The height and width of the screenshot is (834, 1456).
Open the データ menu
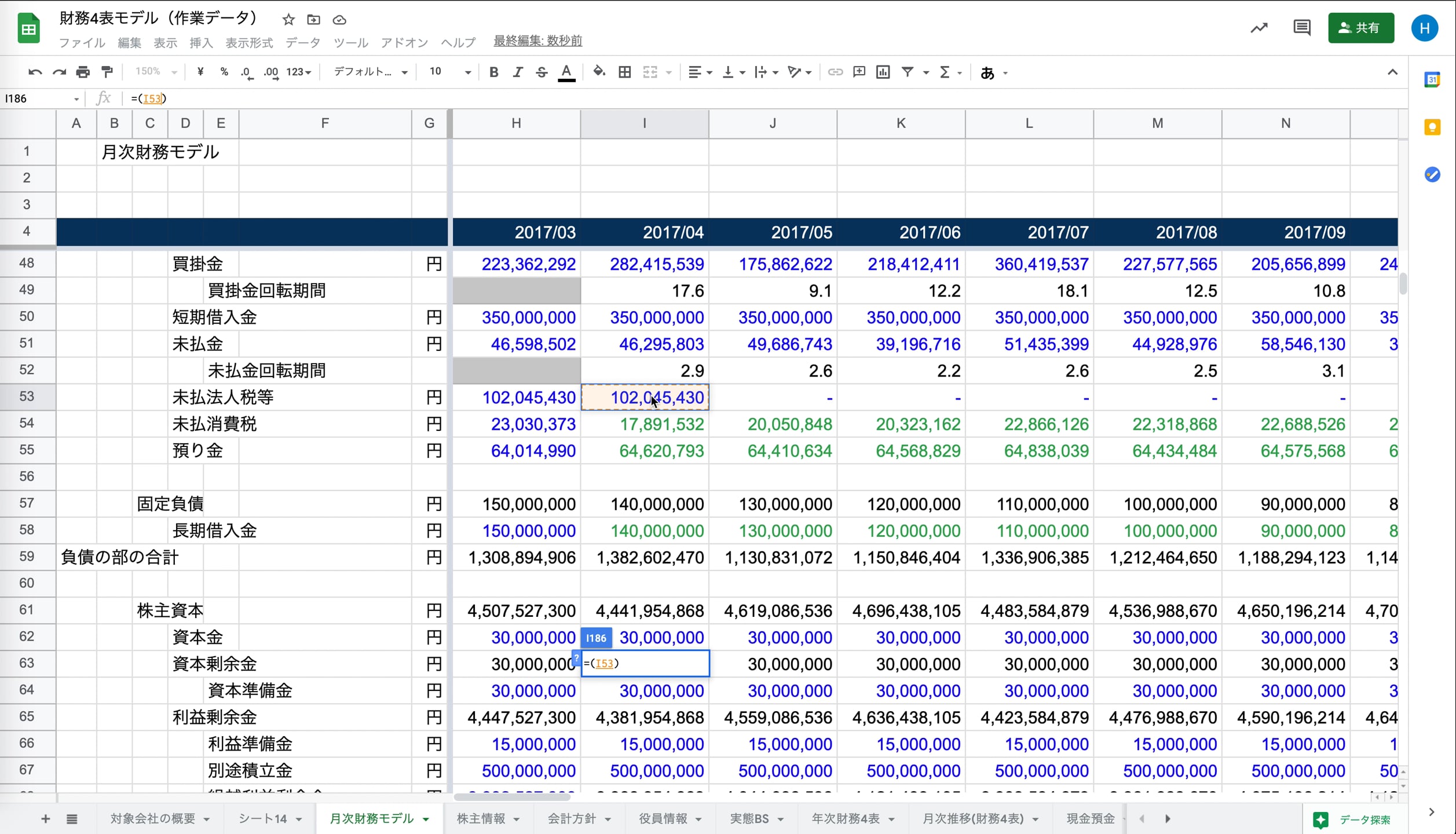tap(302, 43)
